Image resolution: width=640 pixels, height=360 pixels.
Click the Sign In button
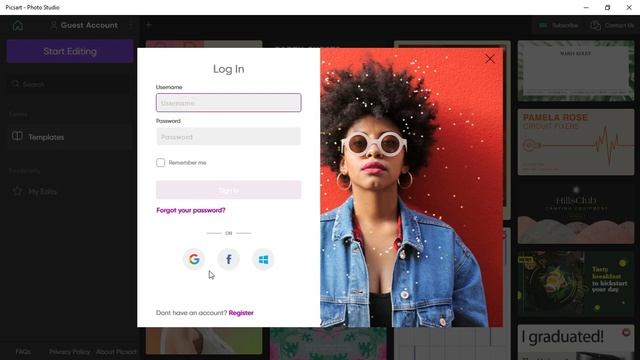coord(229,190)
